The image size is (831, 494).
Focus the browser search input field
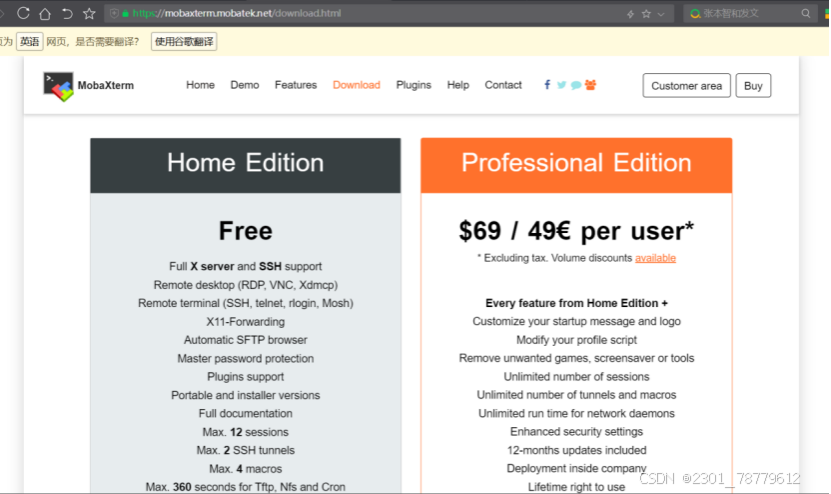point(750,14)
